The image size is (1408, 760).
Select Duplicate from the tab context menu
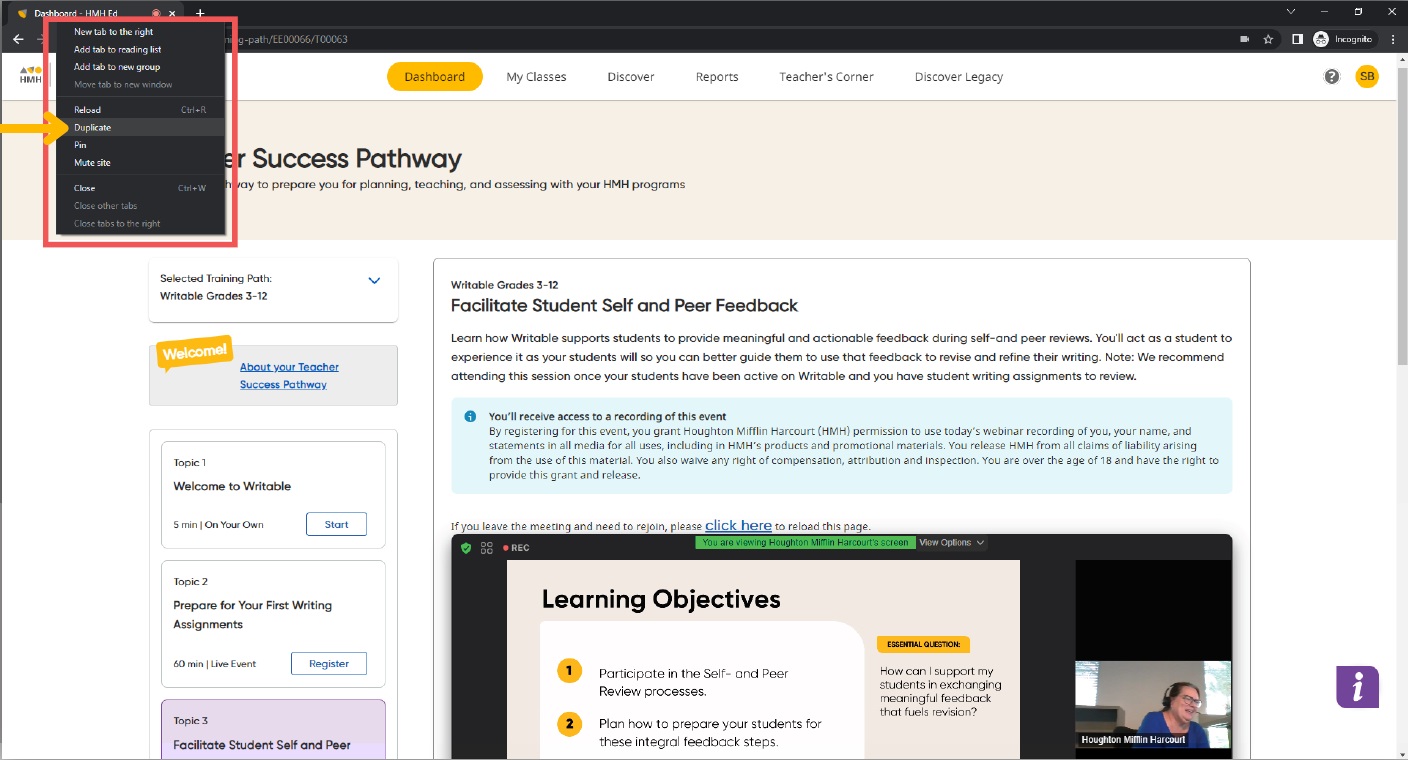click(x=92, y=127)
